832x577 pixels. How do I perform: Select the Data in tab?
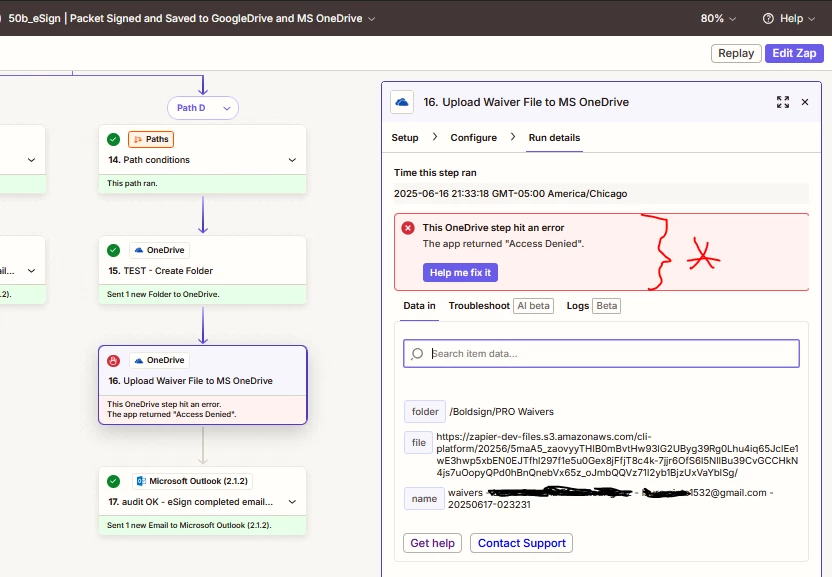(x=419, y=306)
